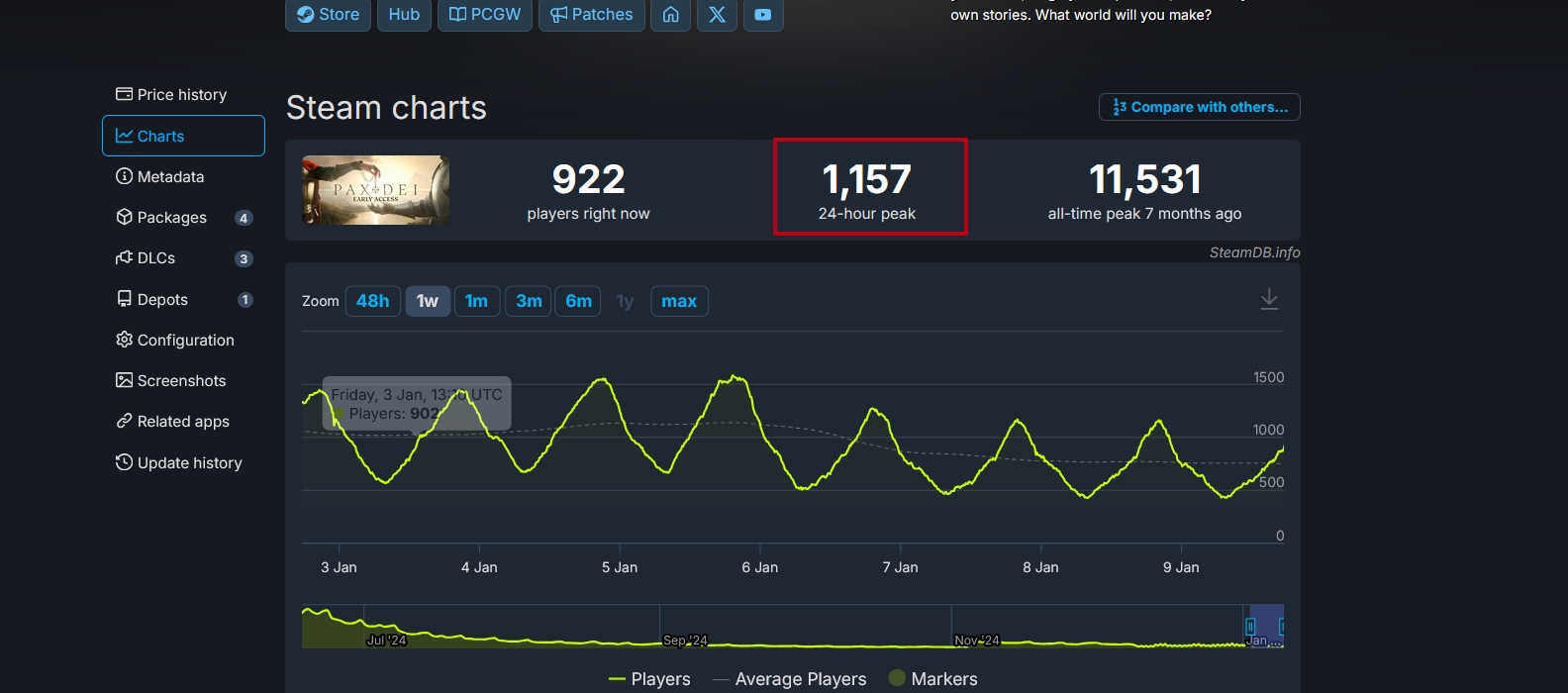The image size is (1568, 693).
Task: Click the 11,531 all-time peak stat
Action: 1144,191
